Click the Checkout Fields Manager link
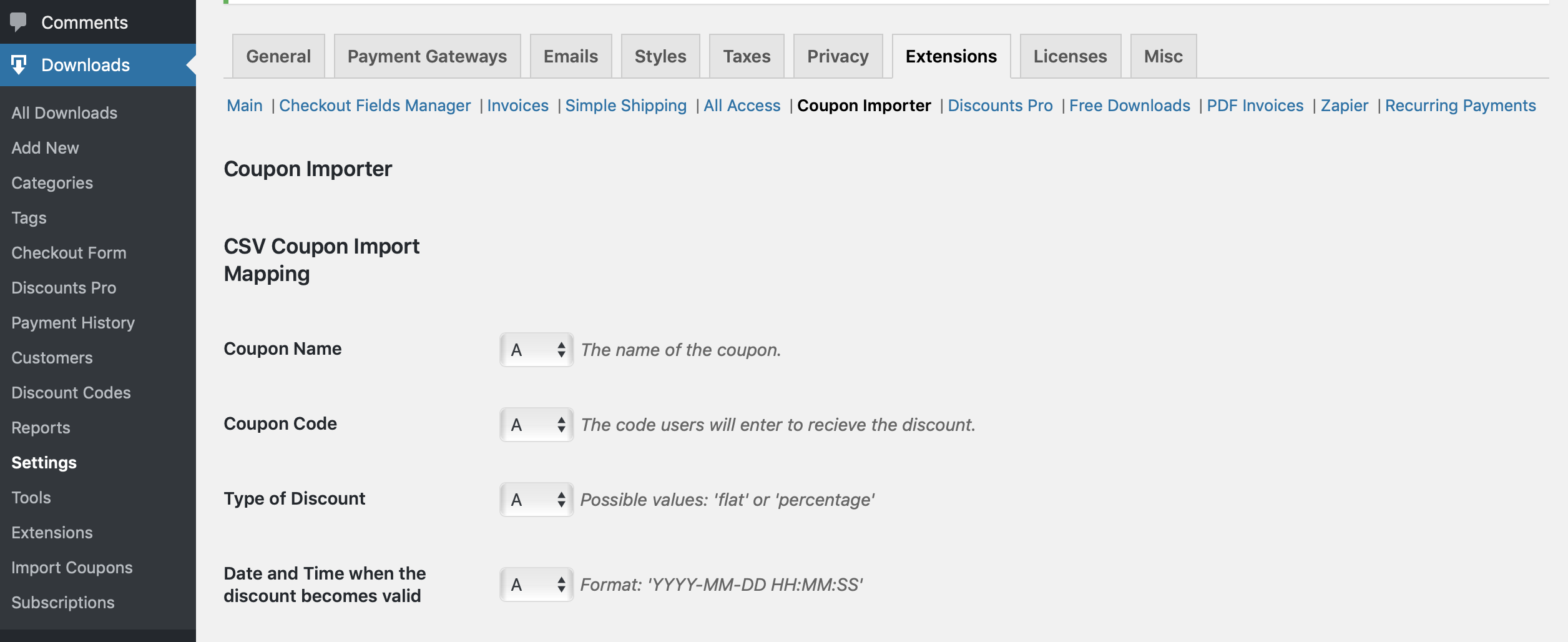Viewport: 1568px width, 642px height. [x=375, y=106]
